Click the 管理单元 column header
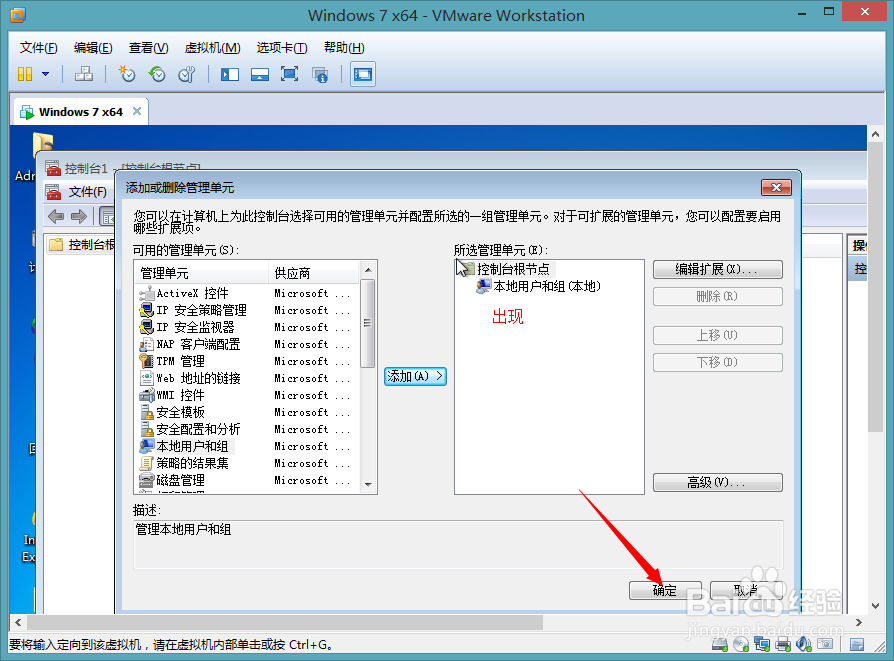Viewport: 894px width, 661px height. tap(202, 273)
